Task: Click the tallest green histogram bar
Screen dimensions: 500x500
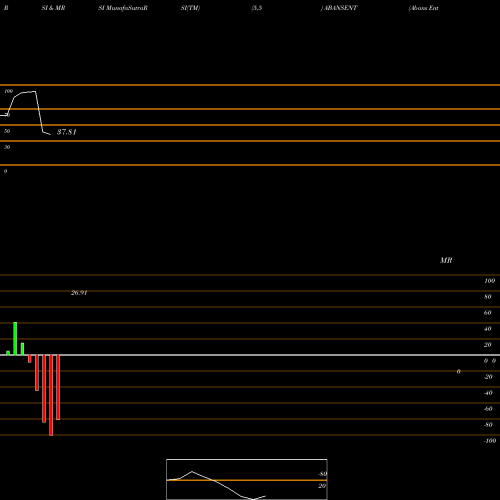Action: pos(15,338)
